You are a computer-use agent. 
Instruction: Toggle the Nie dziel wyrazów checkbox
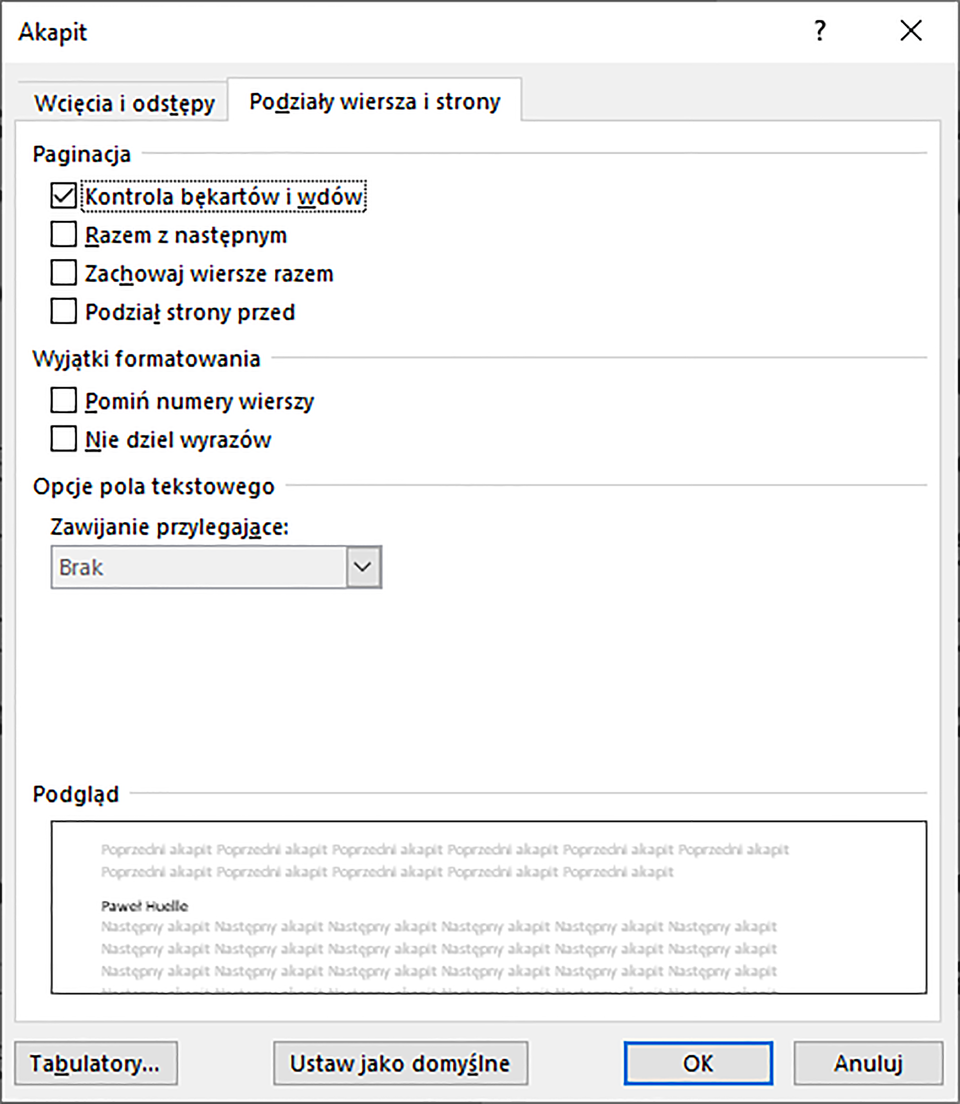coord(64,440)
